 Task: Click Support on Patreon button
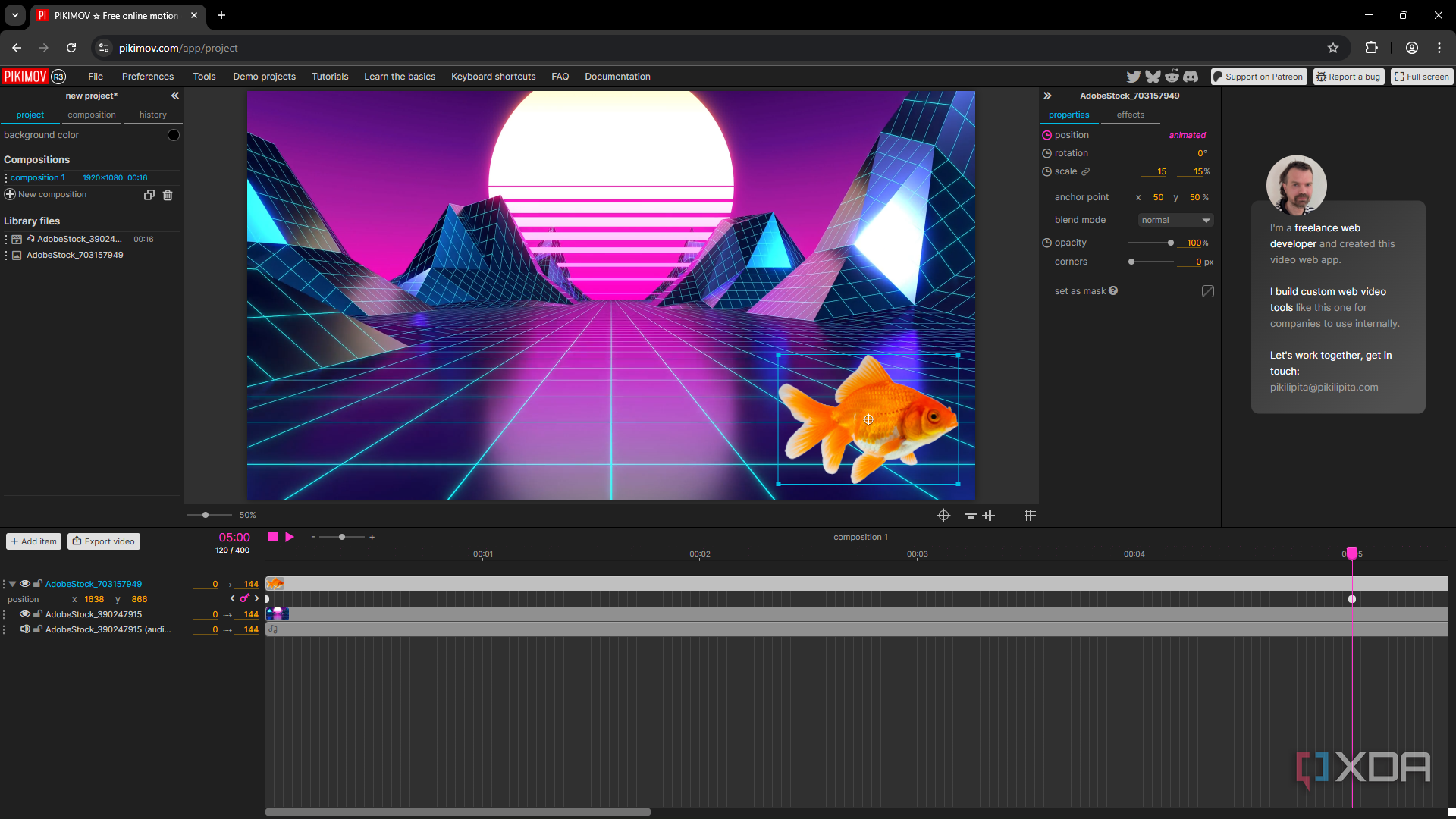(1259, 77)
